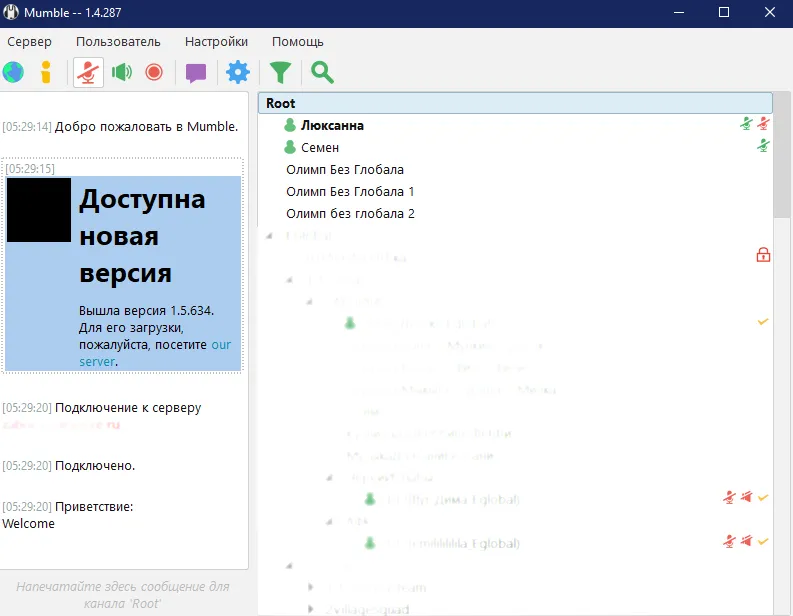Click 'Доступна новая версия' heading
Image resolution: width=793 pixels, height=616 pixels.
point(142,236)
